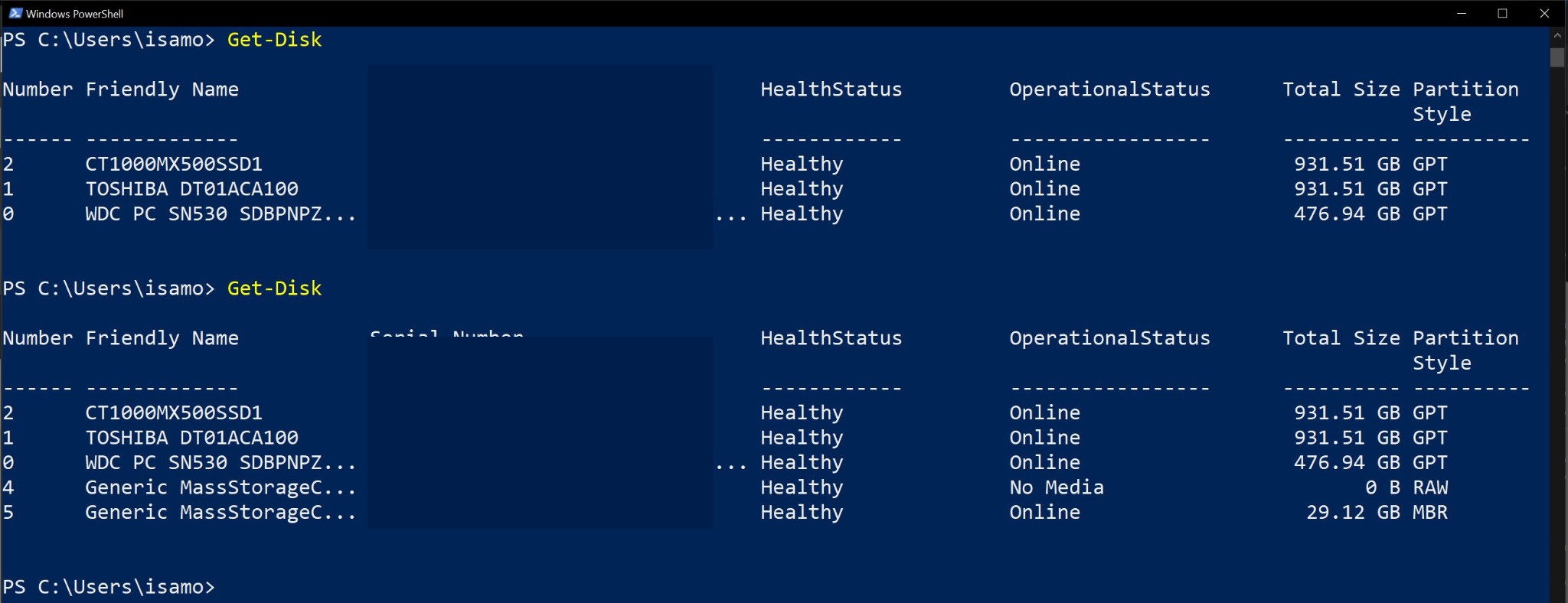
Task: Click "CT1000MX500SSD1" in the five-disk table
Action: click(174, 412)
